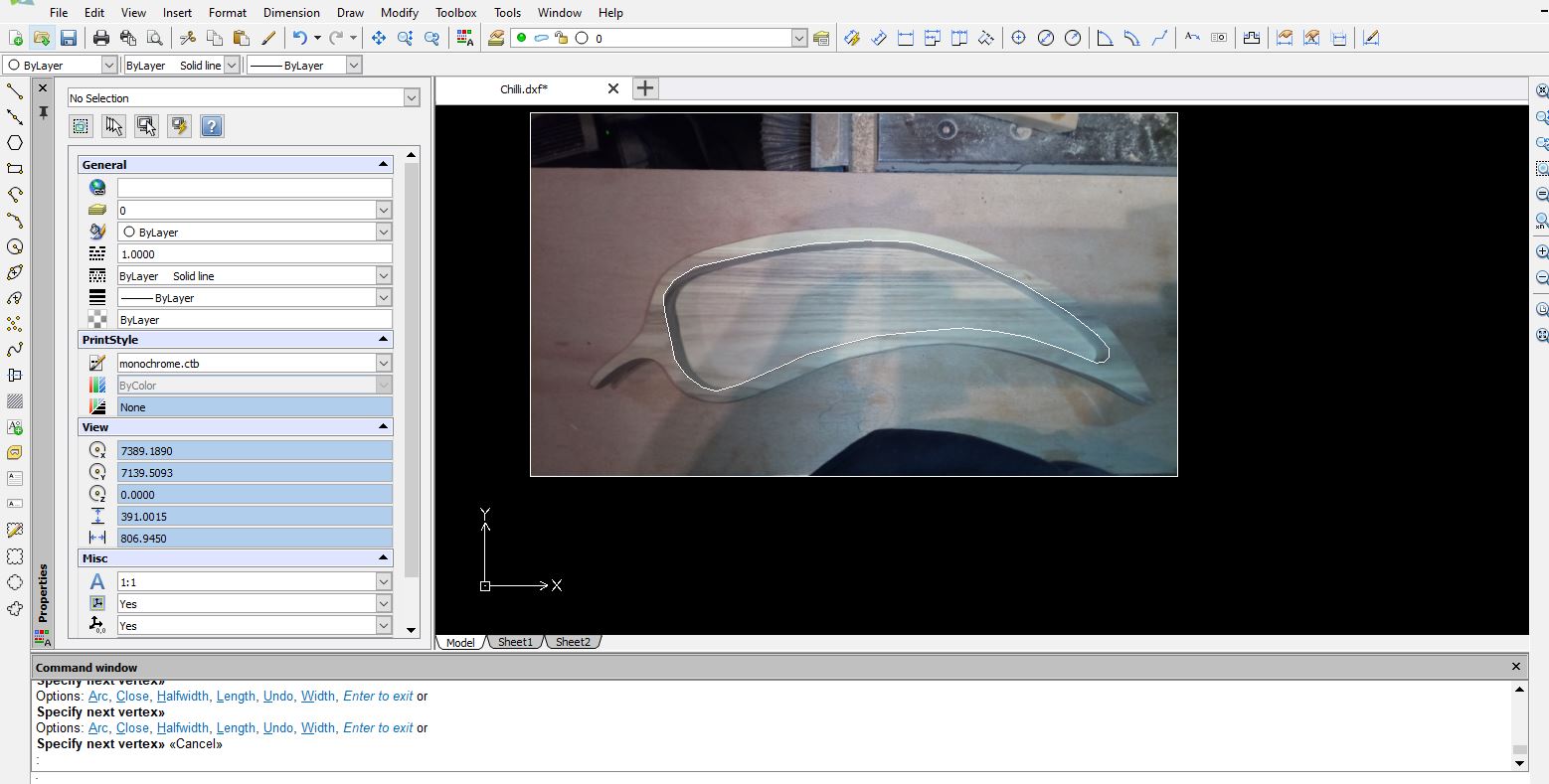
Task: Open the No Selection dropdown
Action: pyautogui.click(x=412, y=98)
